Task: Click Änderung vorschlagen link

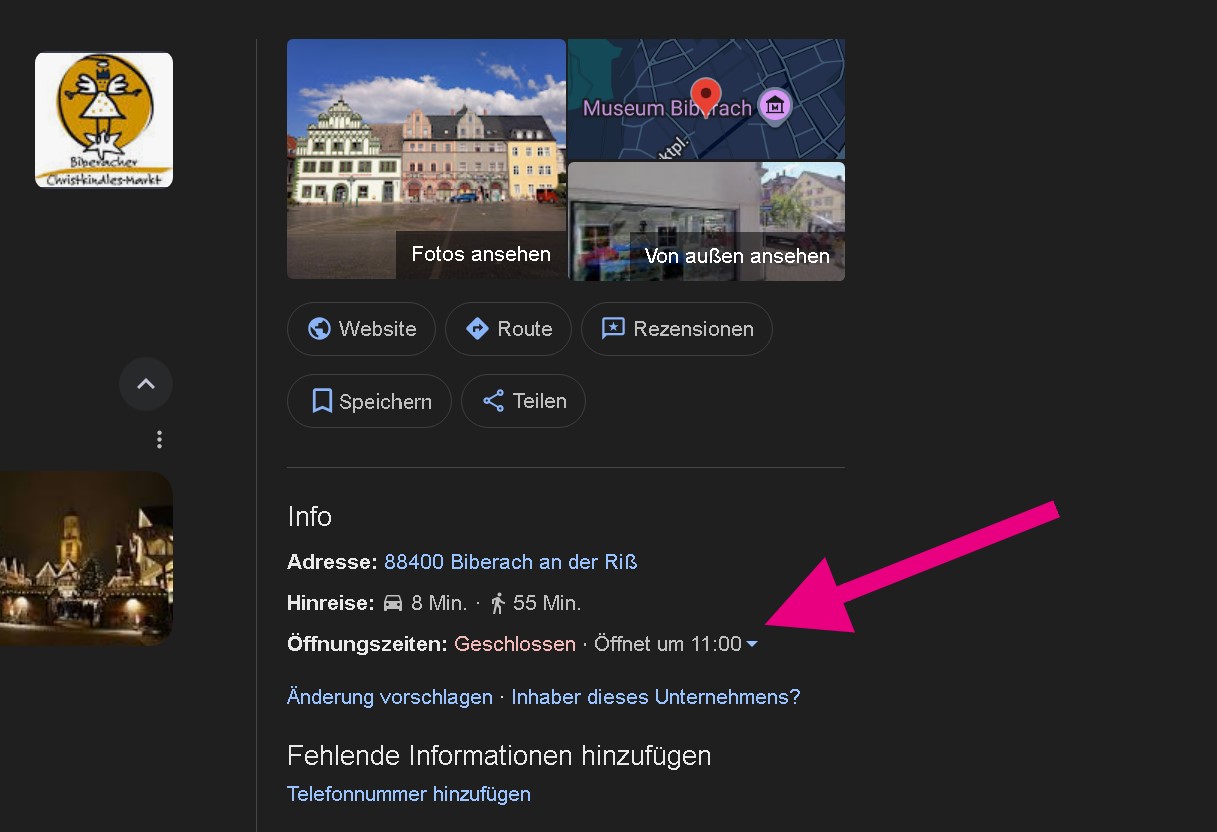Action: 389,697
